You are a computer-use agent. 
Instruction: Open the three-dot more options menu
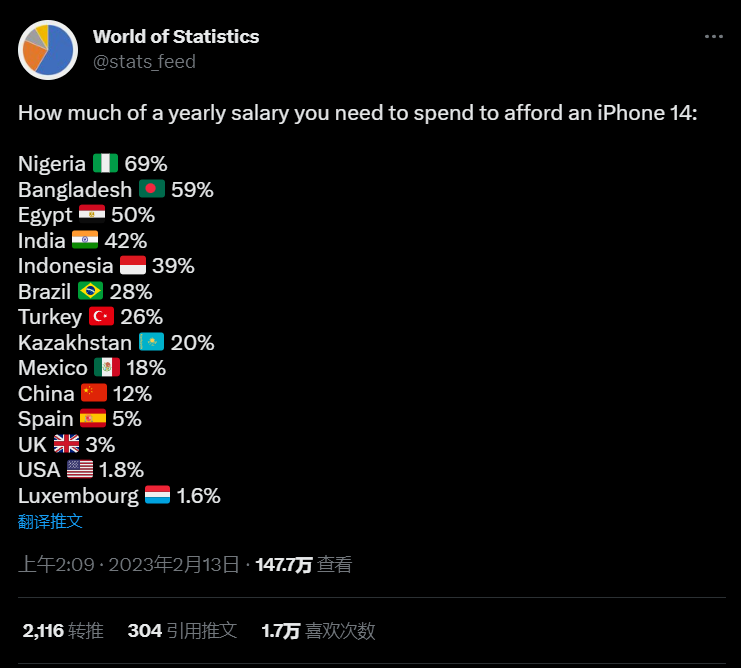pos(713,37)
